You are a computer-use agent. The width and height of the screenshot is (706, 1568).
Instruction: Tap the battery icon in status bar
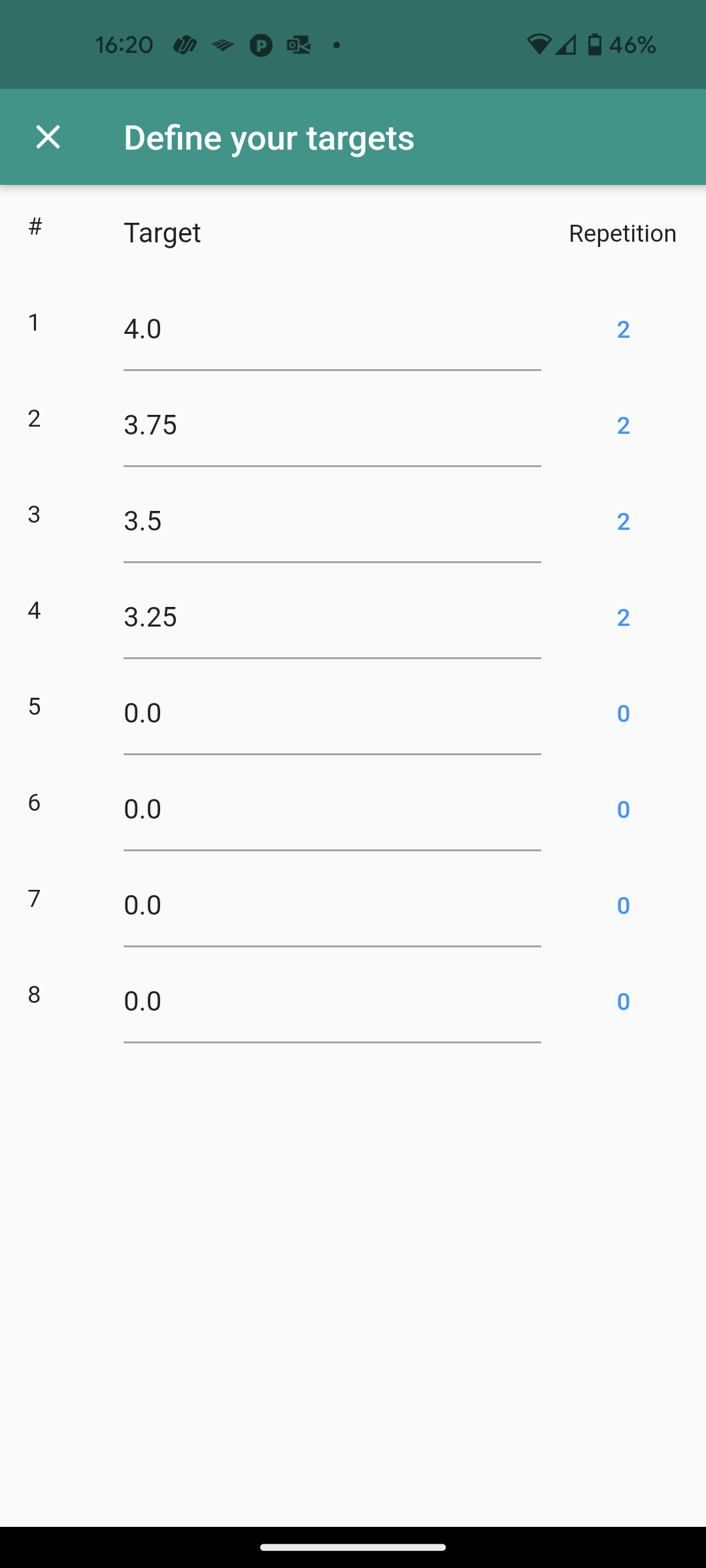tap(594, 44)
